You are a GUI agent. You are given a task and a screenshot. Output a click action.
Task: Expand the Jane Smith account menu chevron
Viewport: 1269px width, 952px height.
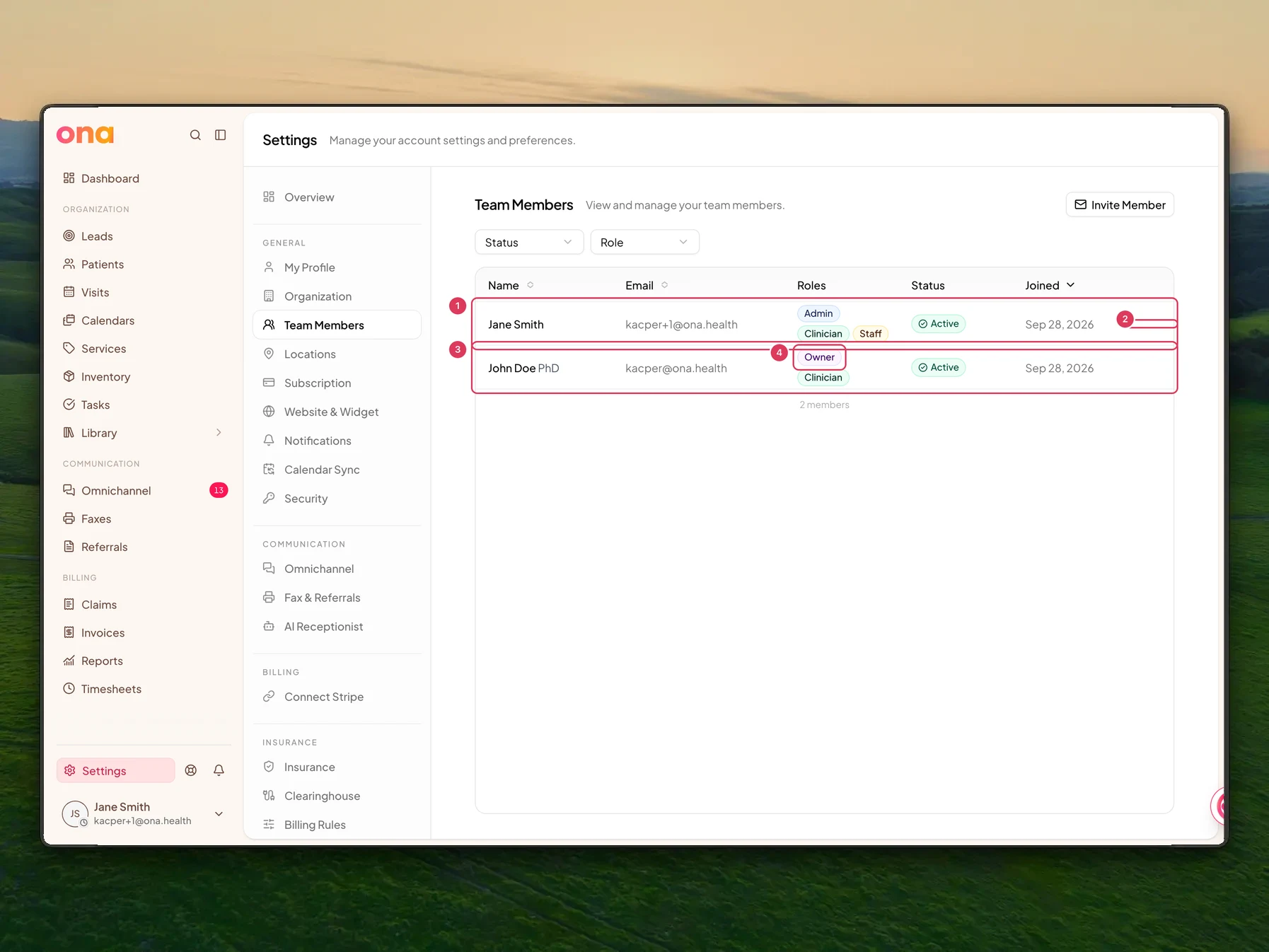click(x=219, y=814)
